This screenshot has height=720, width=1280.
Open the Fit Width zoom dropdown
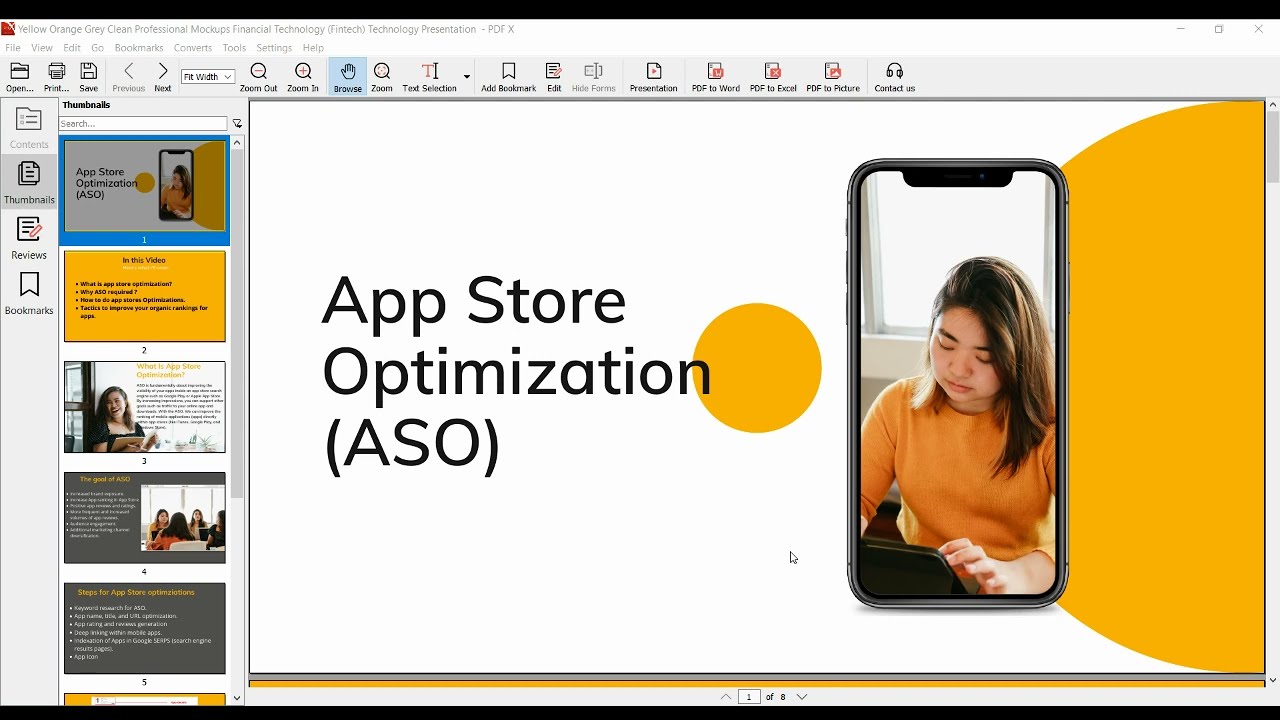point(208,77)
